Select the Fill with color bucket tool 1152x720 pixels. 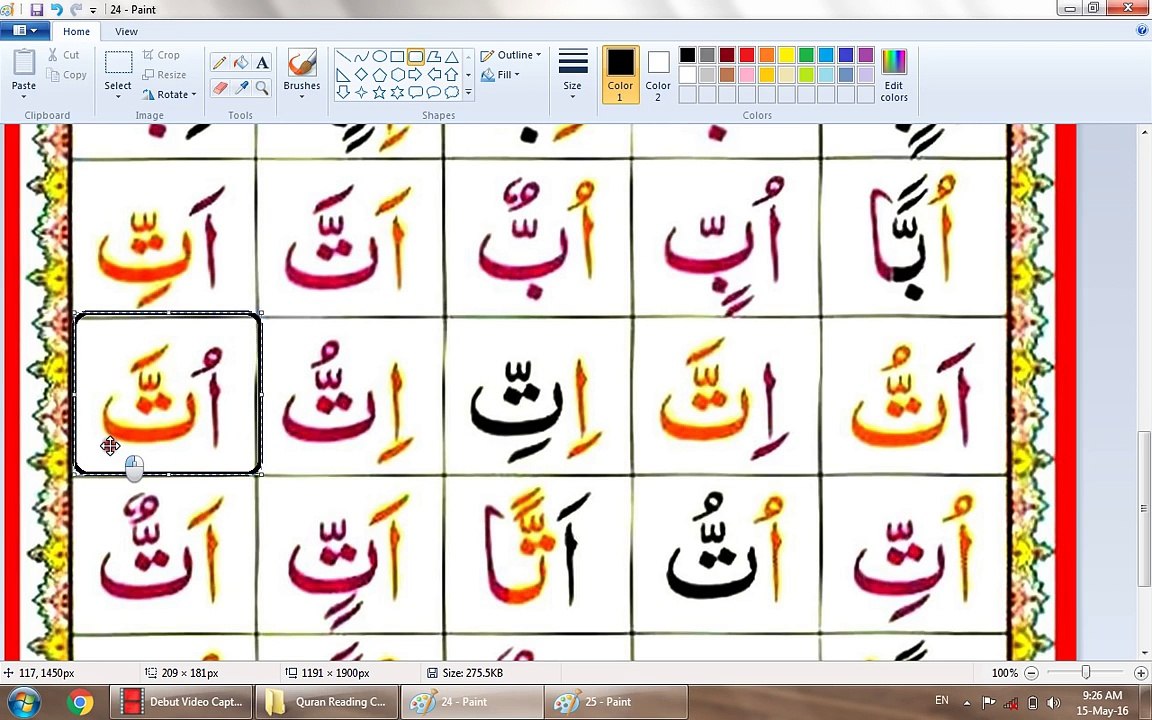[x=241, y=62]
